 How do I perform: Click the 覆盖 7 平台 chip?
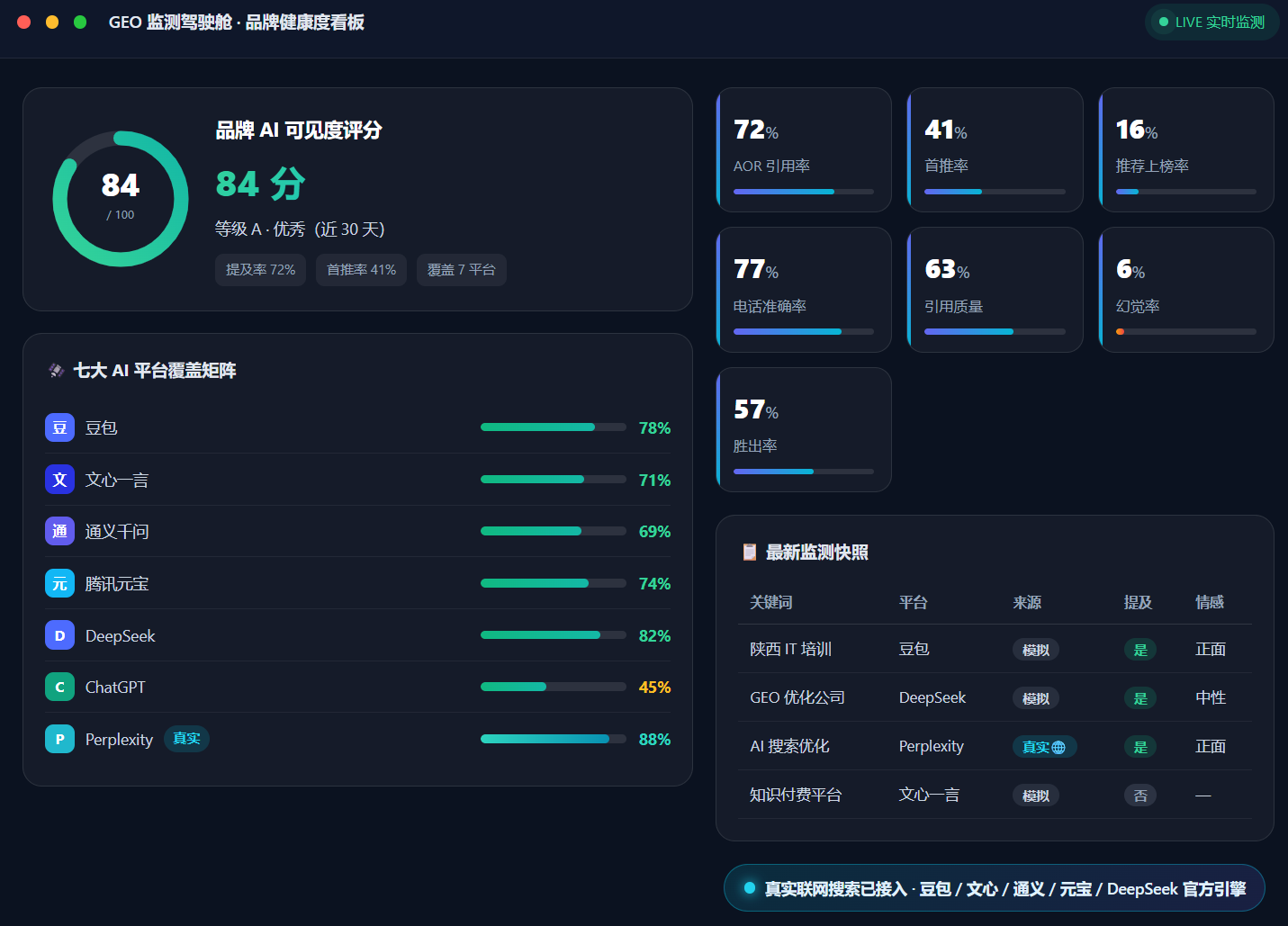coord(462,270)
